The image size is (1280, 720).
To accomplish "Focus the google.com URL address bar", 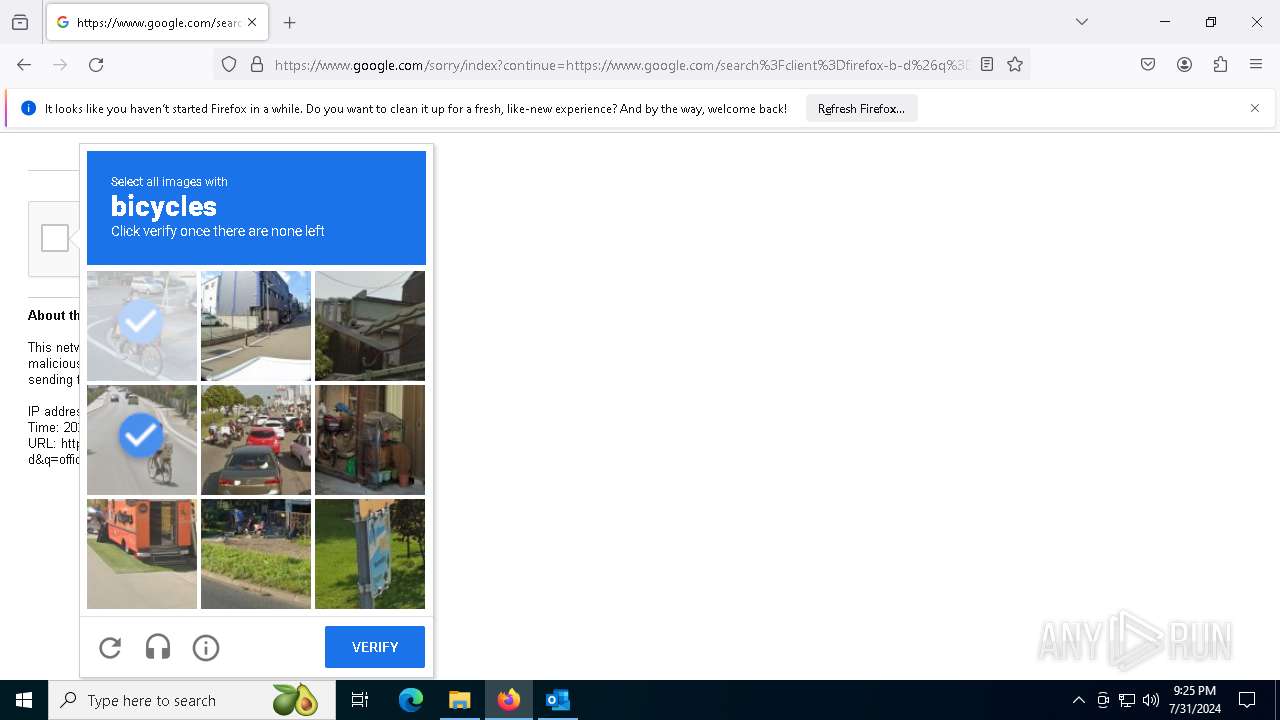I will (620, 65).
